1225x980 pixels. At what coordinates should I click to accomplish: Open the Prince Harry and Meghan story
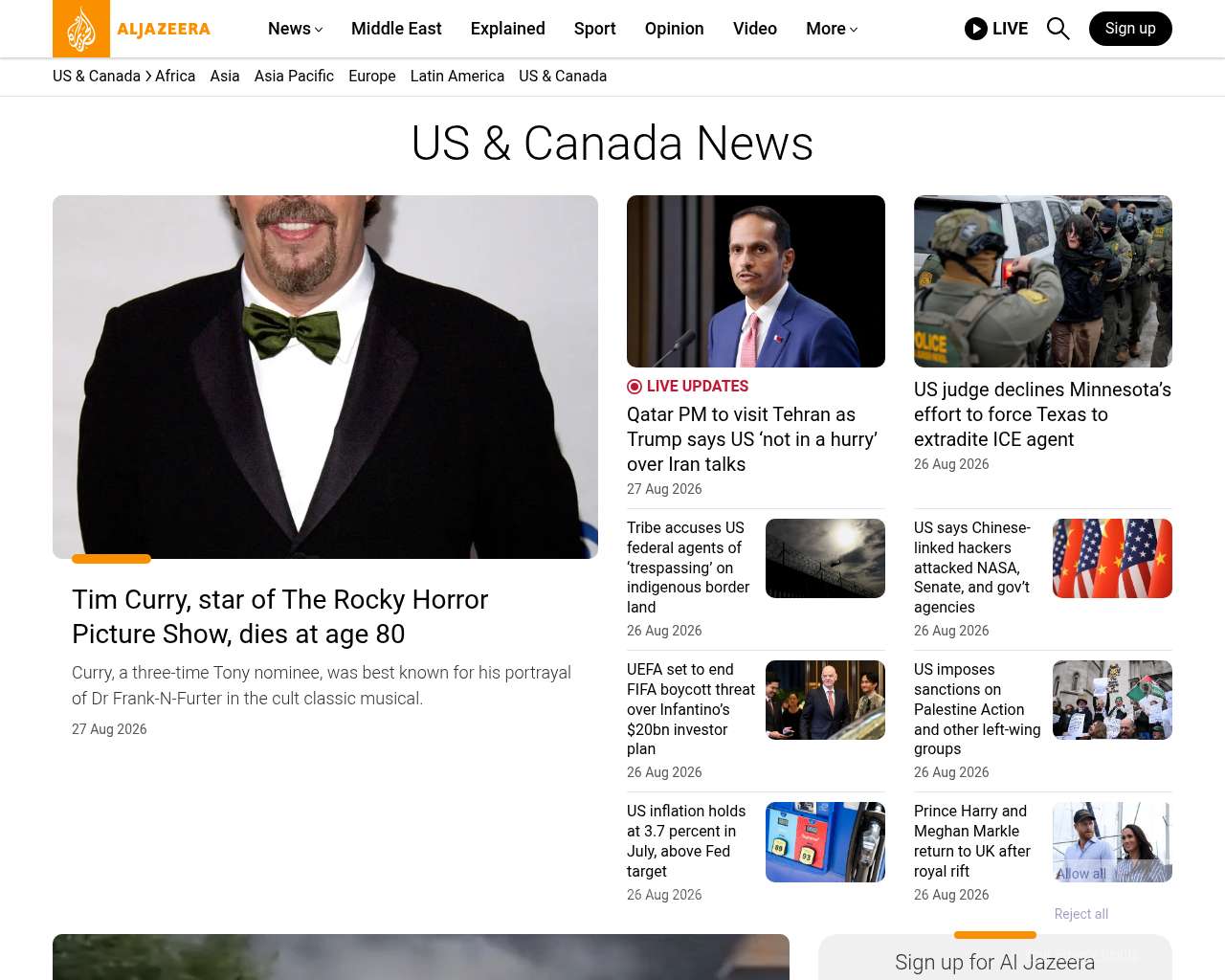click(x=972, y=841)
